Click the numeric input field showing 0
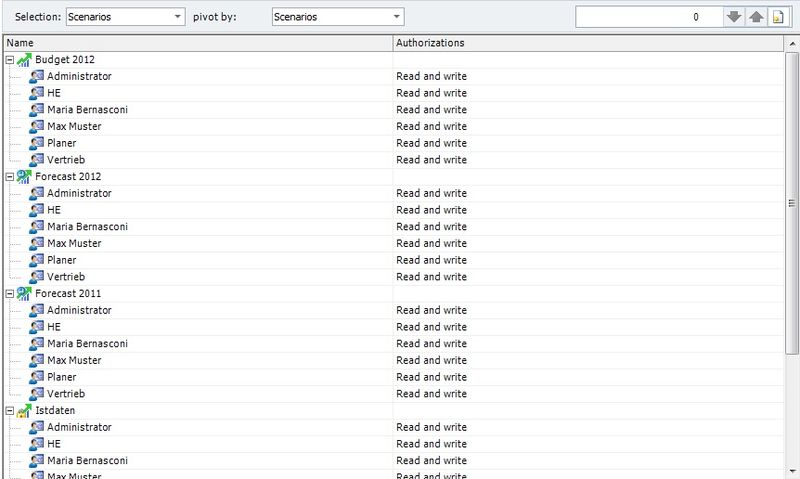This screenshot has width=800, height=479. coord(649,17)
